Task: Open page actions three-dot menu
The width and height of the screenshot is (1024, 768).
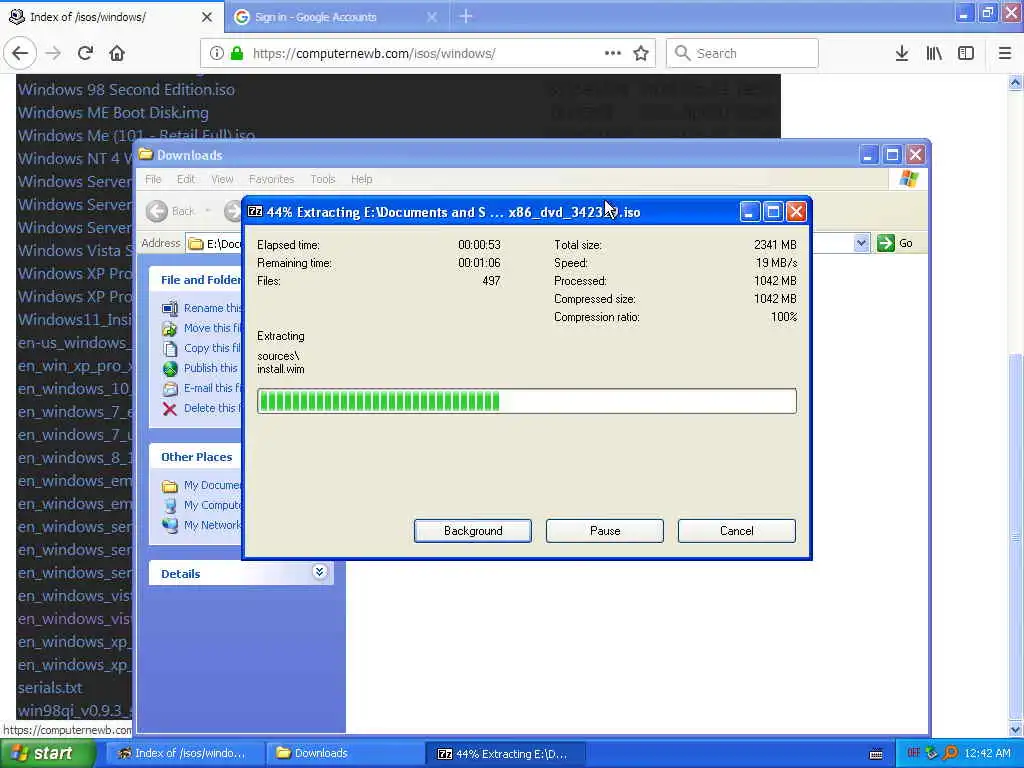Action: click(x=613, y=53)
